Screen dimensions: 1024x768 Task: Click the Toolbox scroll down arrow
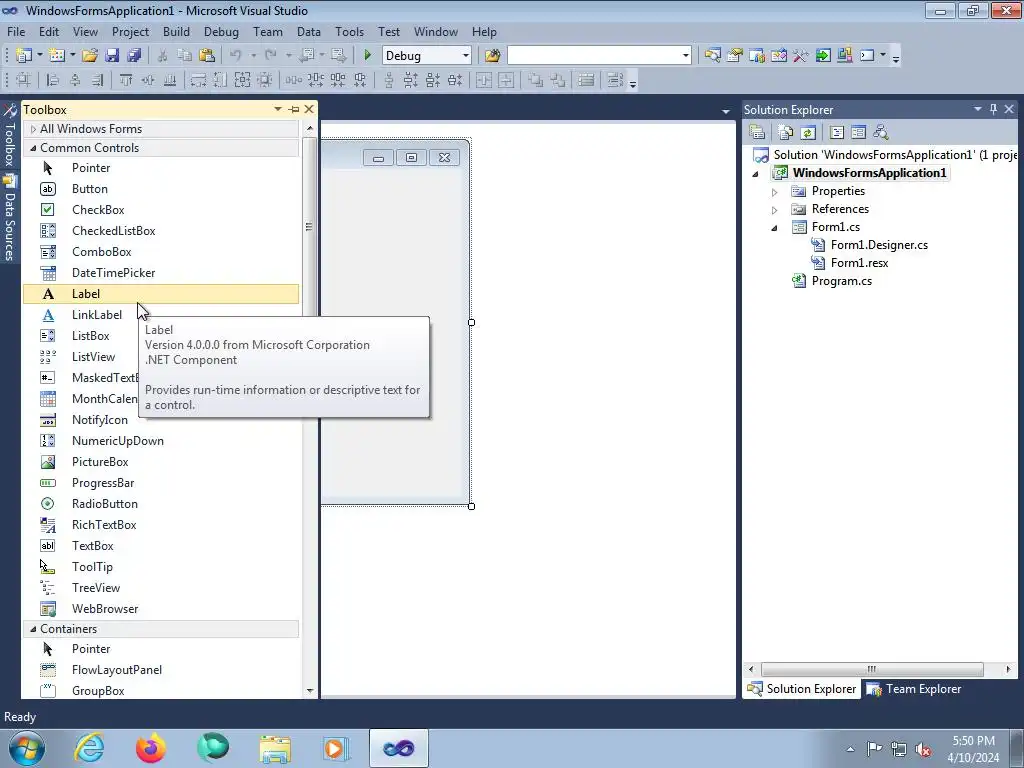(310, 690)
